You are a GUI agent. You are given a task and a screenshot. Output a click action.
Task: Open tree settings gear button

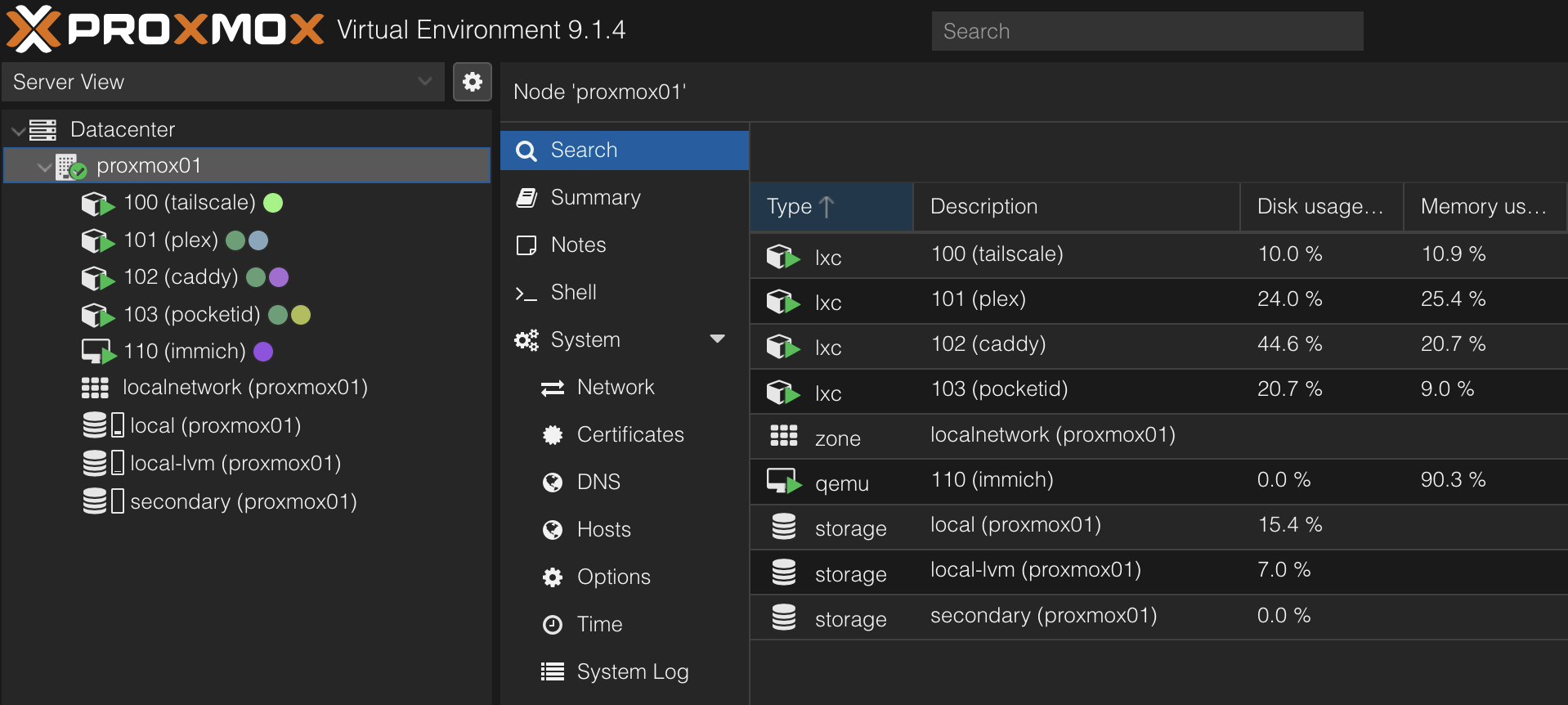[x=473, y=82]
